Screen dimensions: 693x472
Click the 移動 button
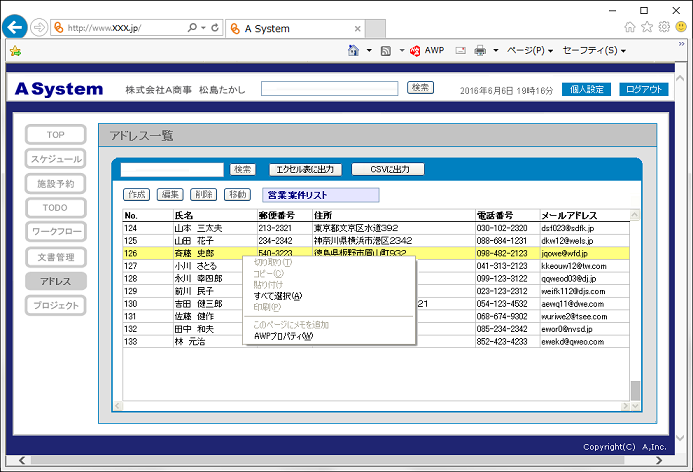(238, 194)
